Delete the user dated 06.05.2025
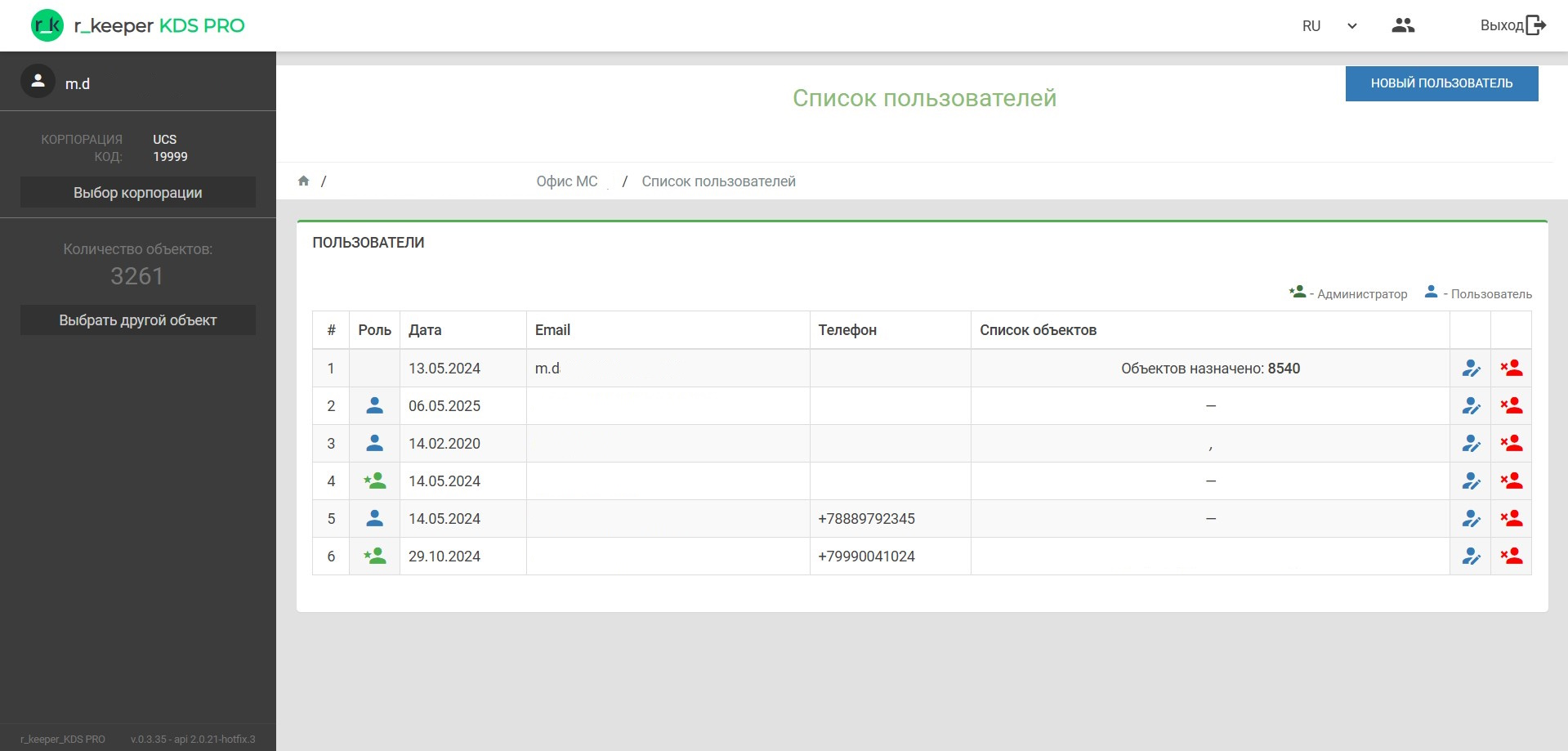The width and height of the screenshot is (1568, 751). point(1511,406)
